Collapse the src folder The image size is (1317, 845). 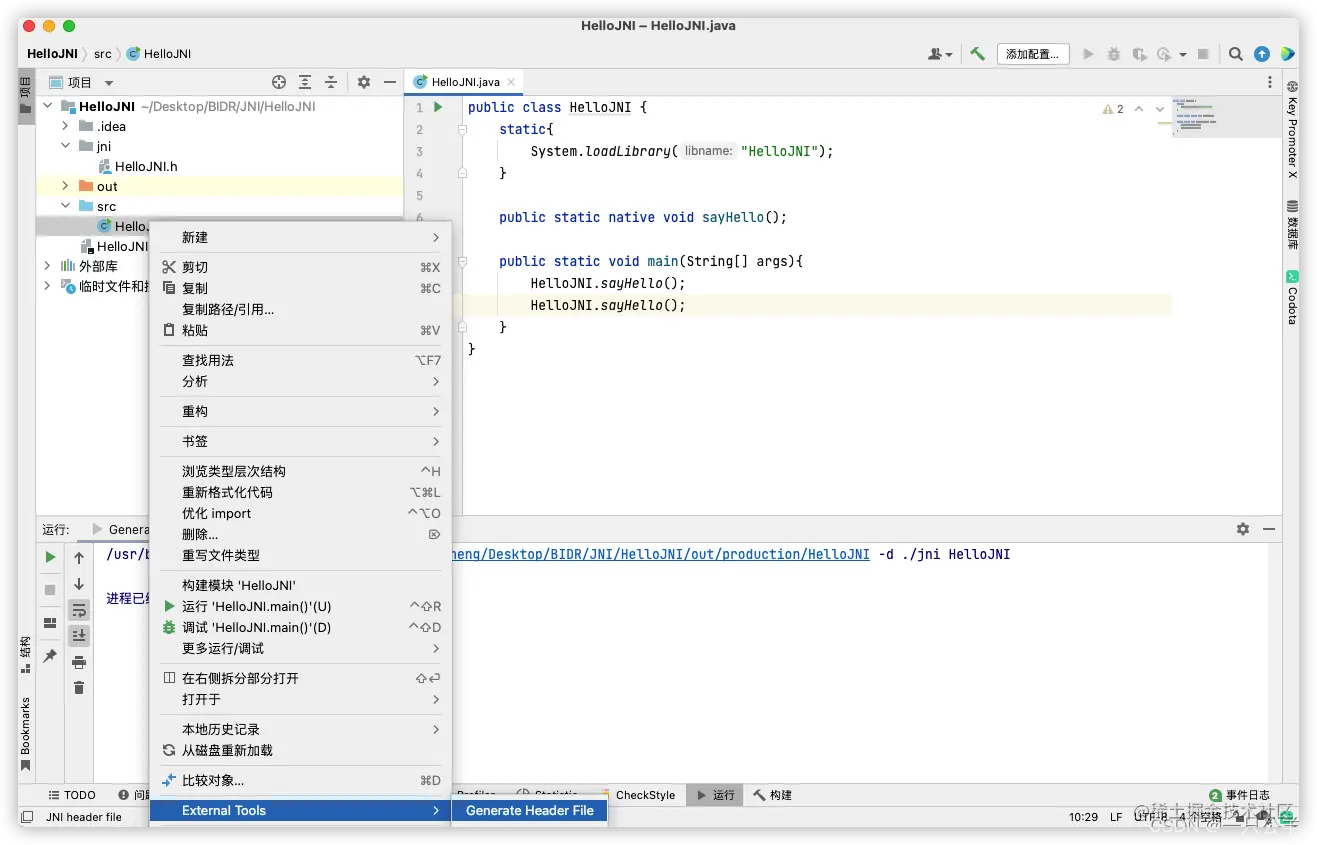(65, 206)
